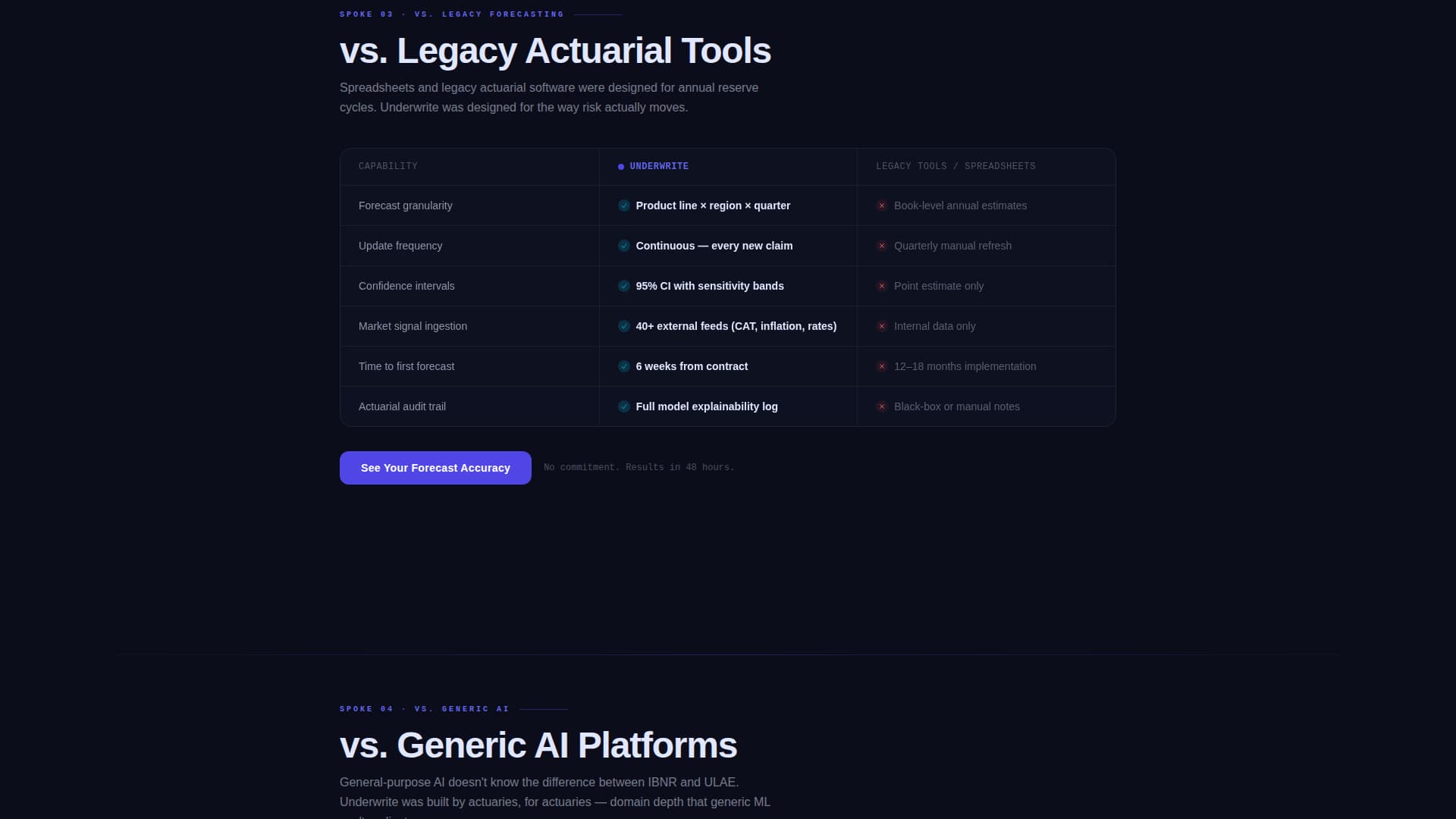Click the red X icon by Black-box or manual notes
Viewport: 1456px width, 819px height.
pos(882,406)
